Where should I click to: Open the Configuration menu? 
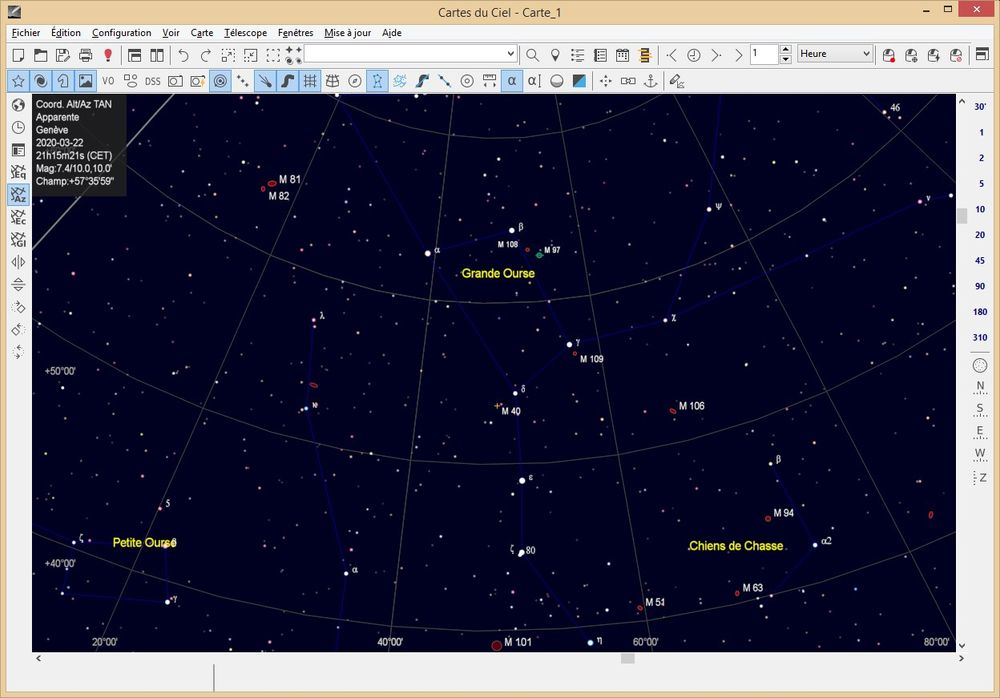(x=121, y=33)
